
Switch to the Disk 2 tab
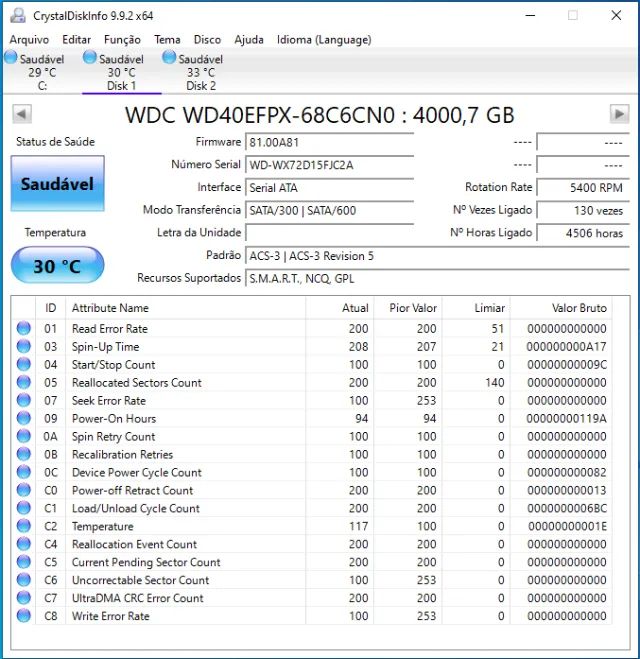pyautogui.click(x=201, y=72)
